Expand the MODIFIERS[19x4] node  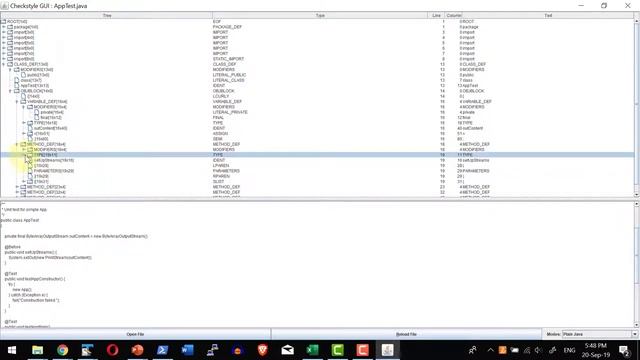pyautogui.click(x=24, y=149)
